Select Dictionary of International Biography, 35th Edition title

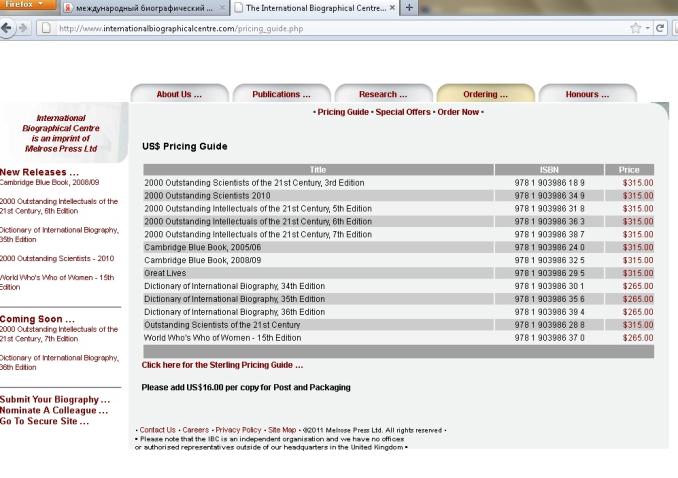click(x=234, y=299)
